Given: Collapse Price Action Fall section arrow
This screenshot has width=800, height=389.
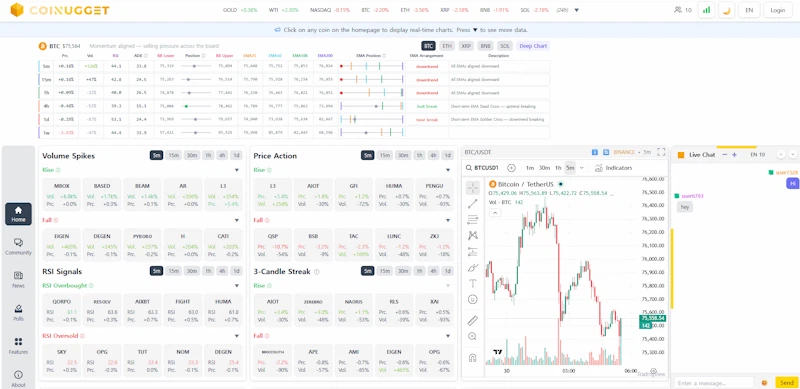Looking at the screenshot, I should click(448, 221).
